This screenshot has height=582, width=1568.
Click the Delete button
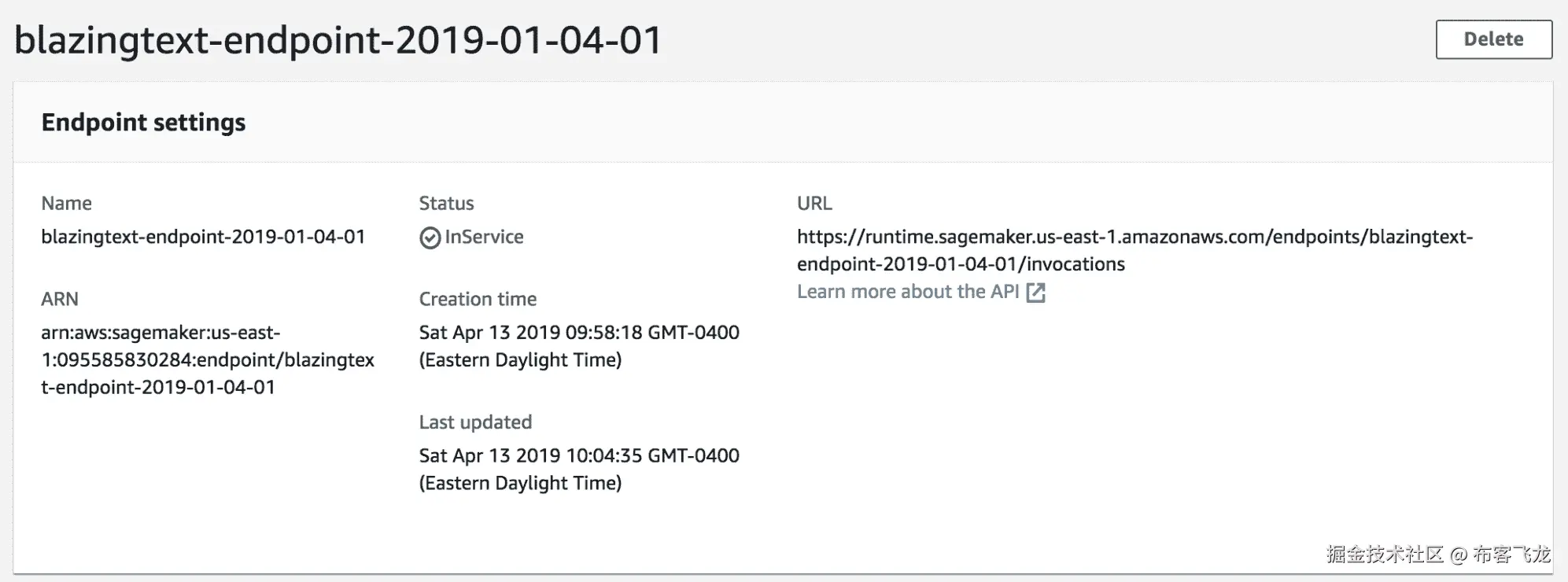(1493, 39)
